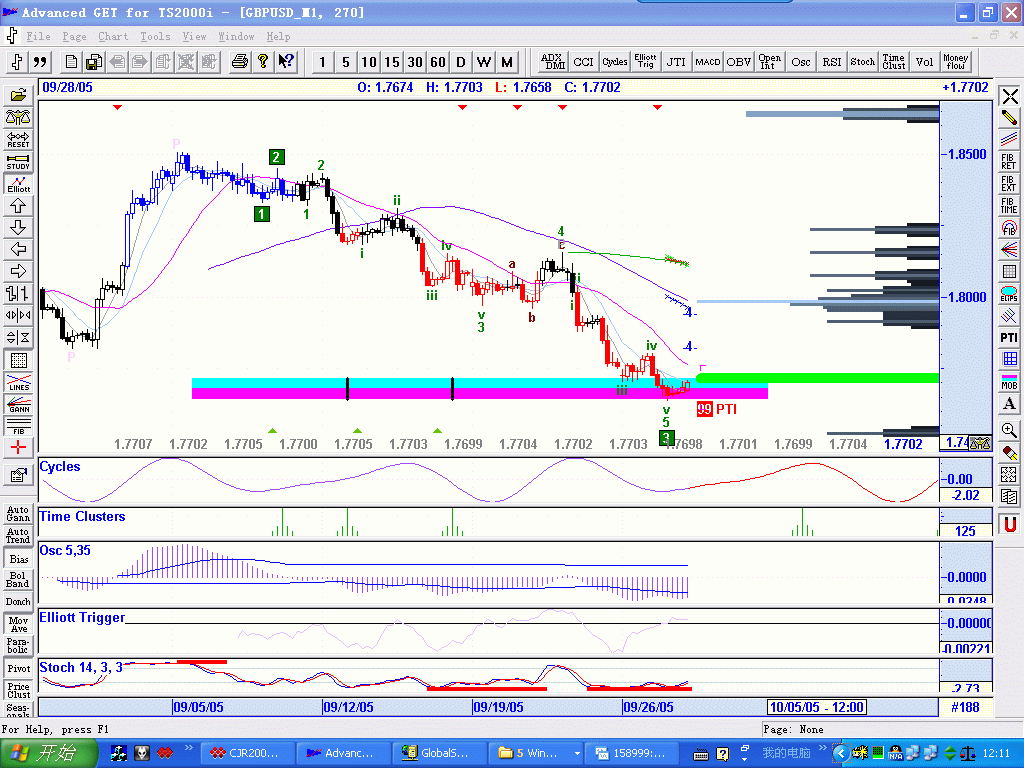Click the ELIPS ellipse tool

pos(1009,294)
